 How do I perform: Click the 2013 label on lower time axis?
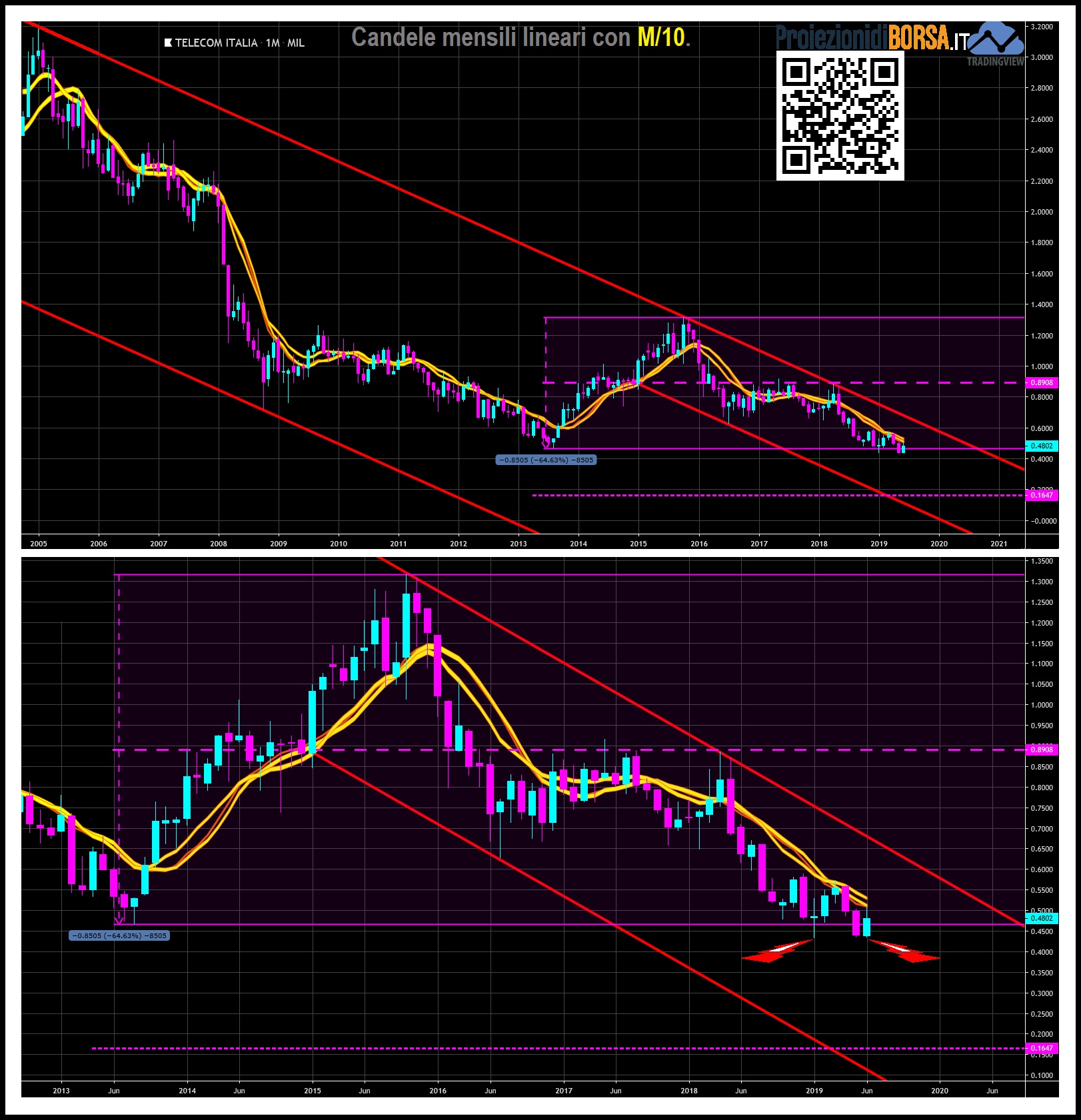tap(61, 1091)
